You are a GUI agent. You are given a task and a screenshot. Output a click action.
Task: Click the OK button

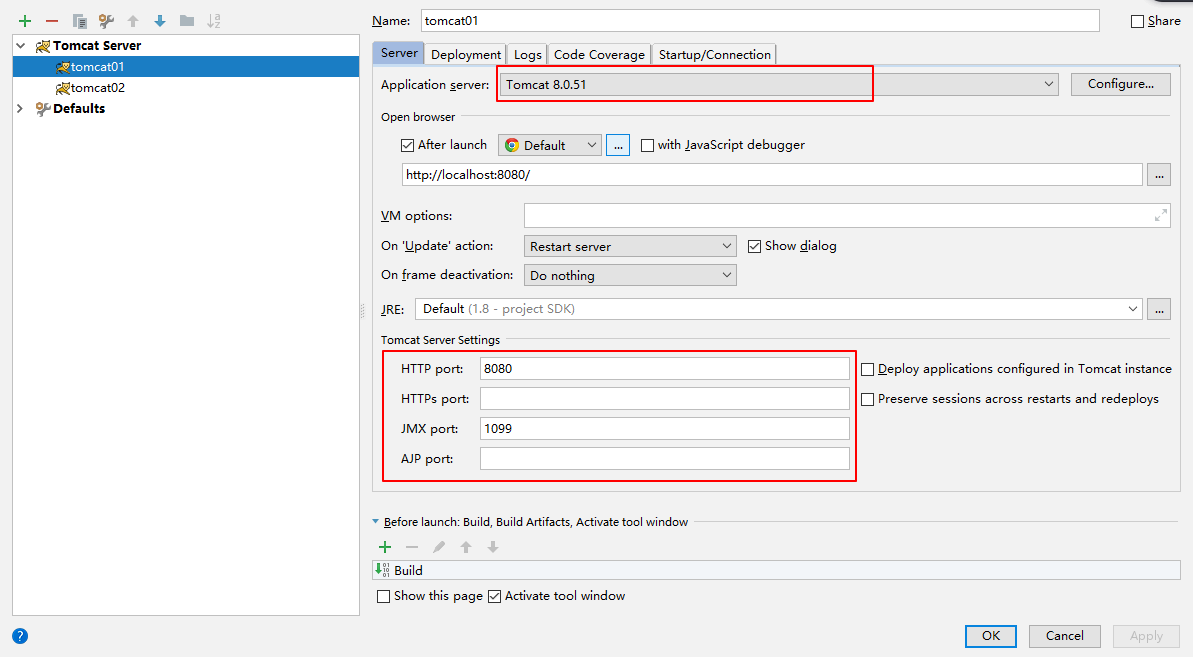(990, 636)
